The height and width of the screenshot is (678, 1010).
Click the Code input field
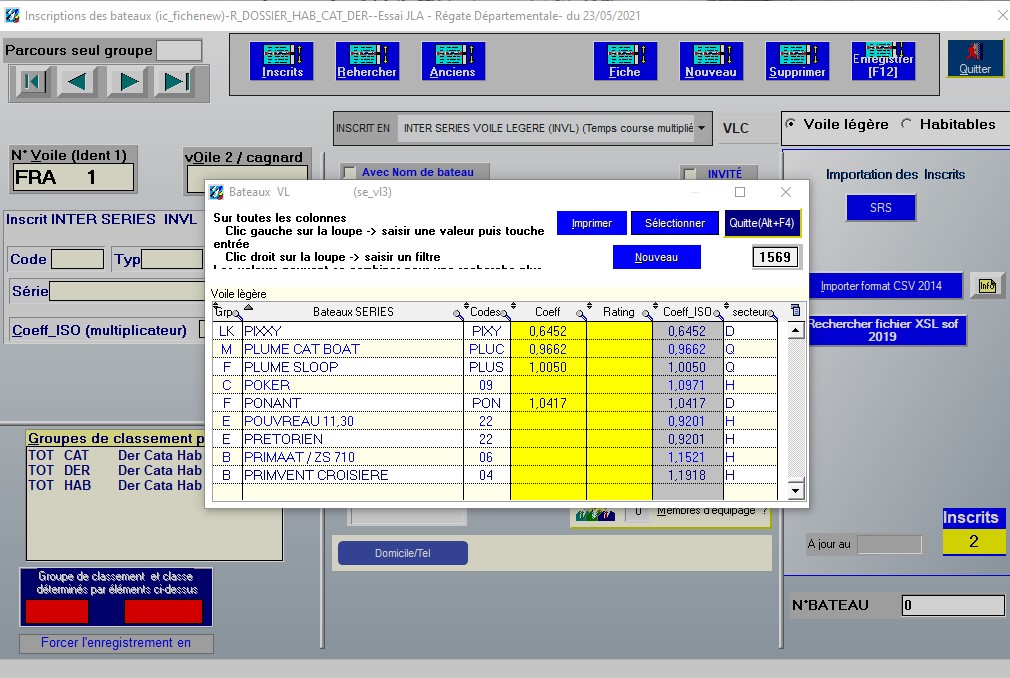77,259
